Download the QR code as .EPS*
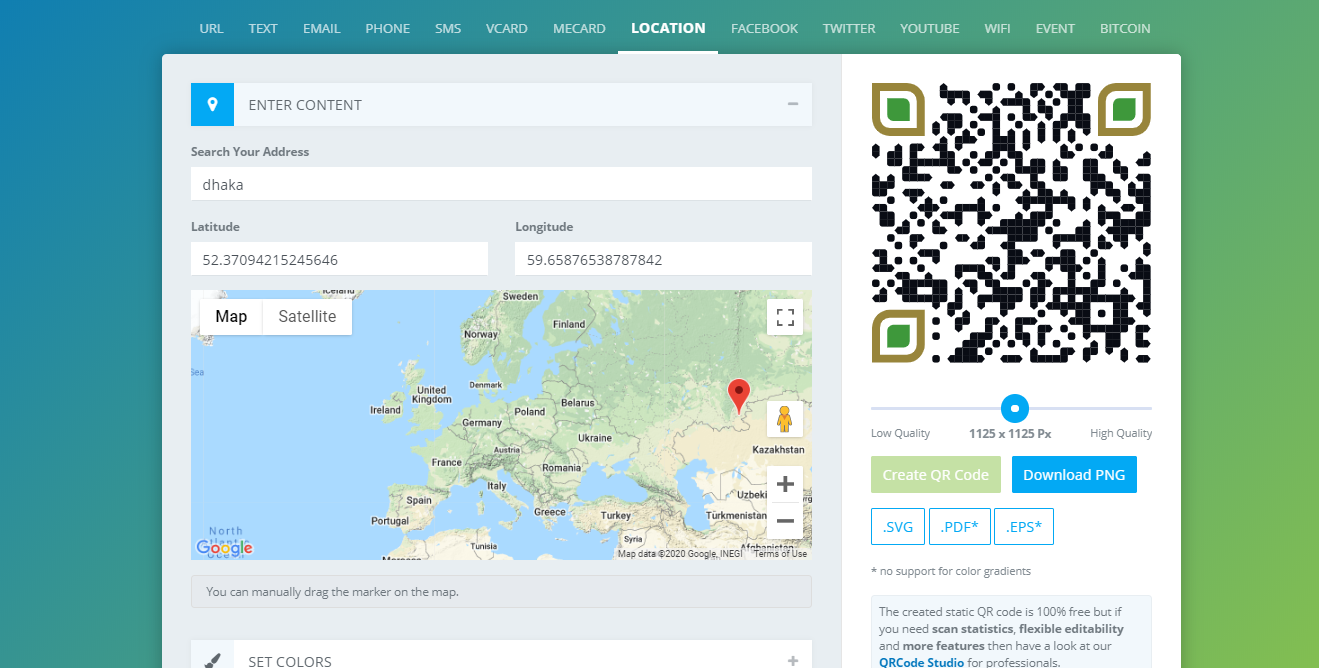Image resolution: width=1319 pixels, height=668 pixels. click(1024, 527)
